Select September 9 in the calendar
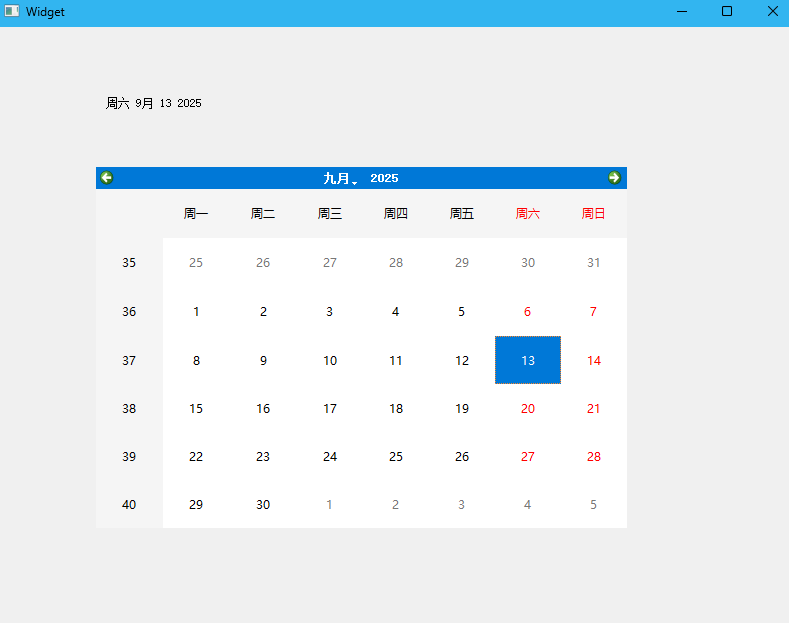Image resolution: width=789 pixels, height=623 pixels. (263, 360)
